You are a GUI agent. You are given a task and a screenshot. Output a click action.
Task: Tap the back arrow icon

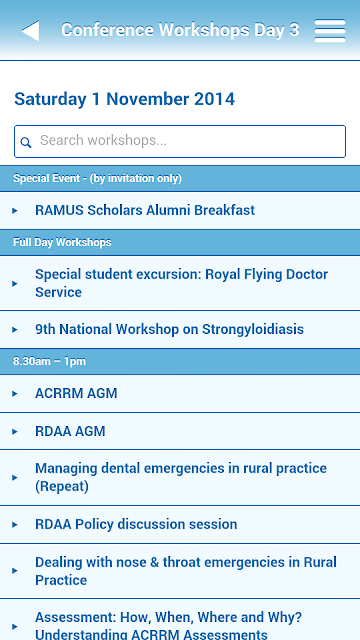(30, 31)
